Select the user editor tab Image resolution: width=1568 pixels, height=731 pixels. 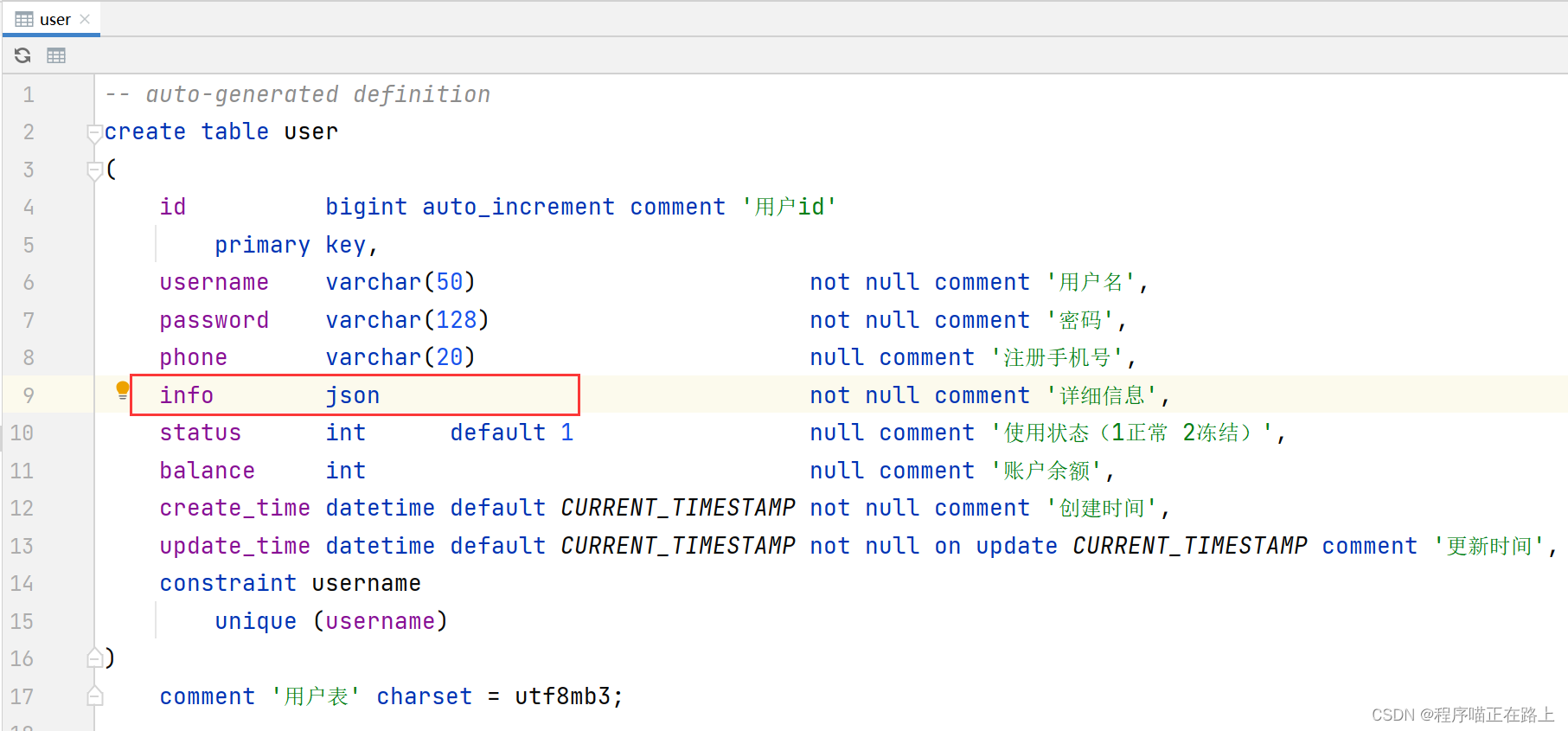click(x=51, y=19)
